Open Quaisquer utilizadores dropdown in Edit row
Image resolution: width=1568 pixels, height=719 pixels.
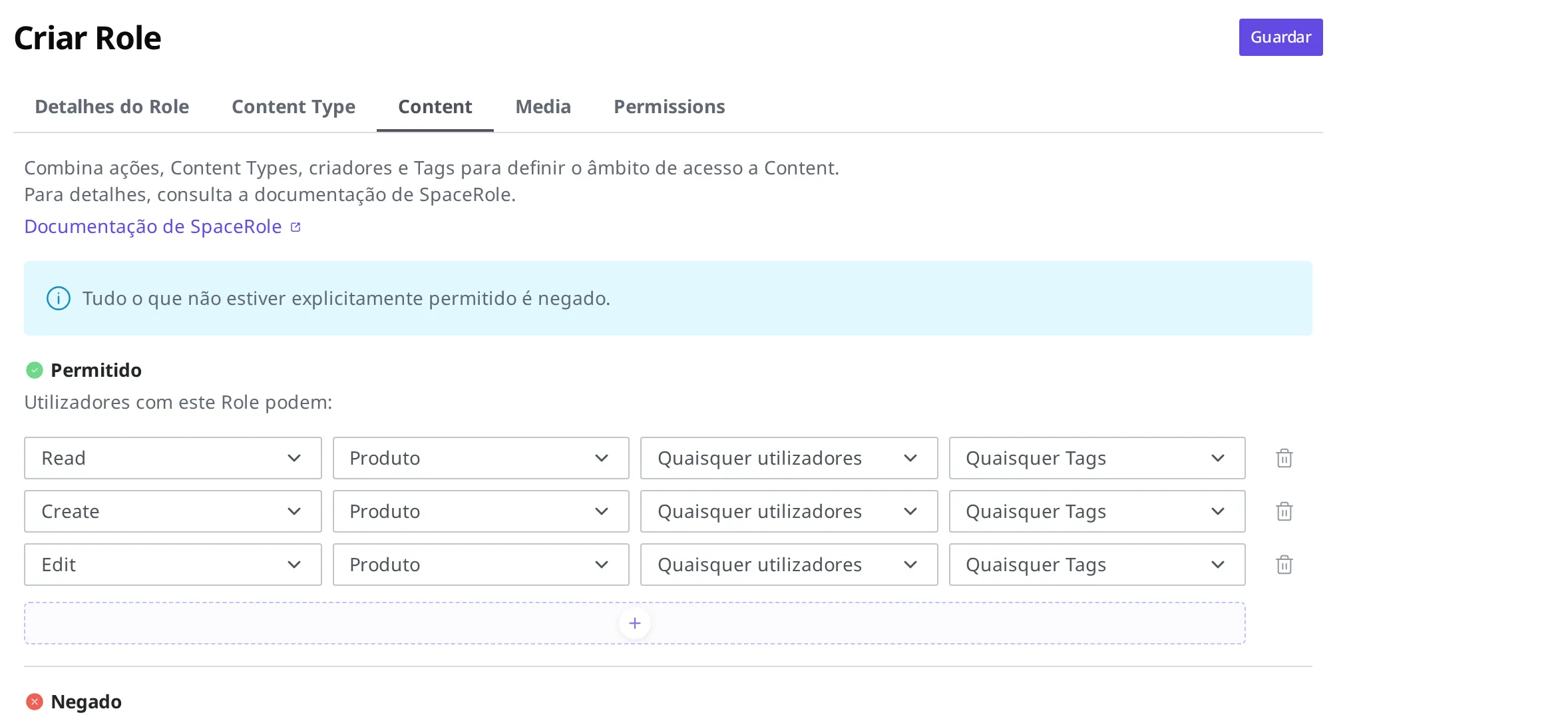pyautogui.click(x=789, y=565)
